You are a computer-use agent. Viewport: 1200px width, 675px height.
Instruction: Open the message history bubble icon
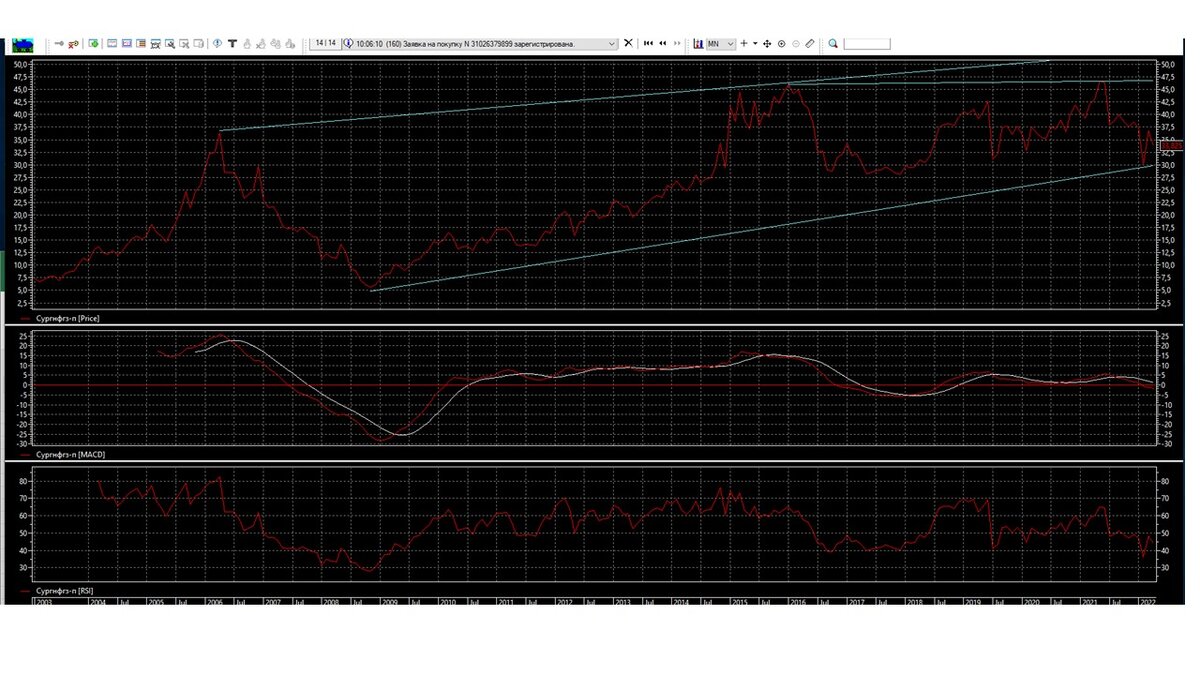[x=348, y=43]
